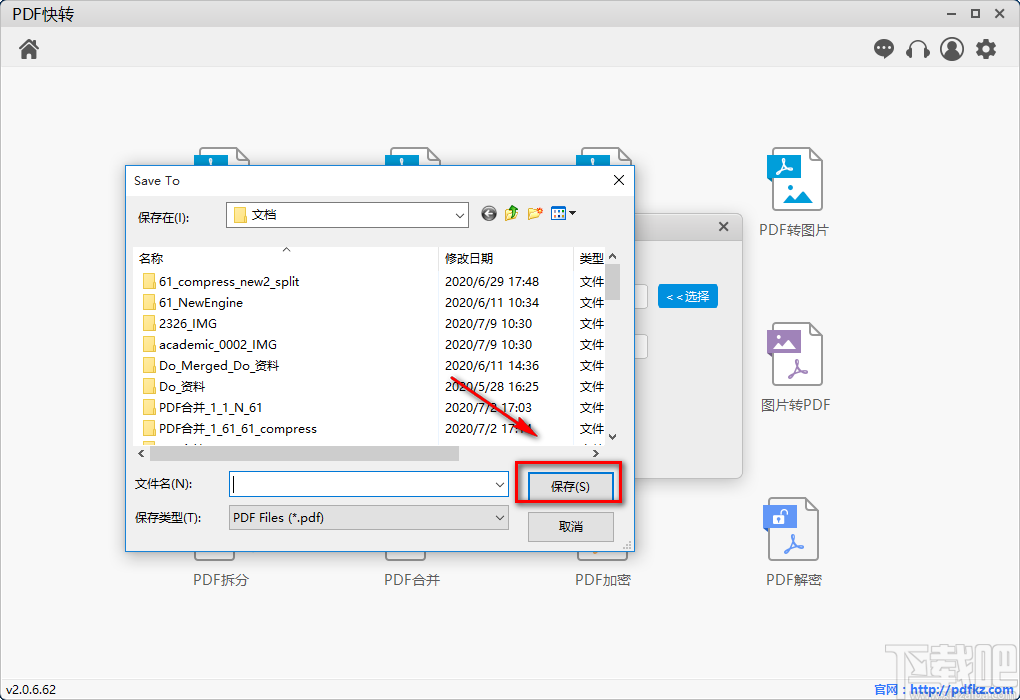Select the Do_资料 folder

(x=174, y=386)
